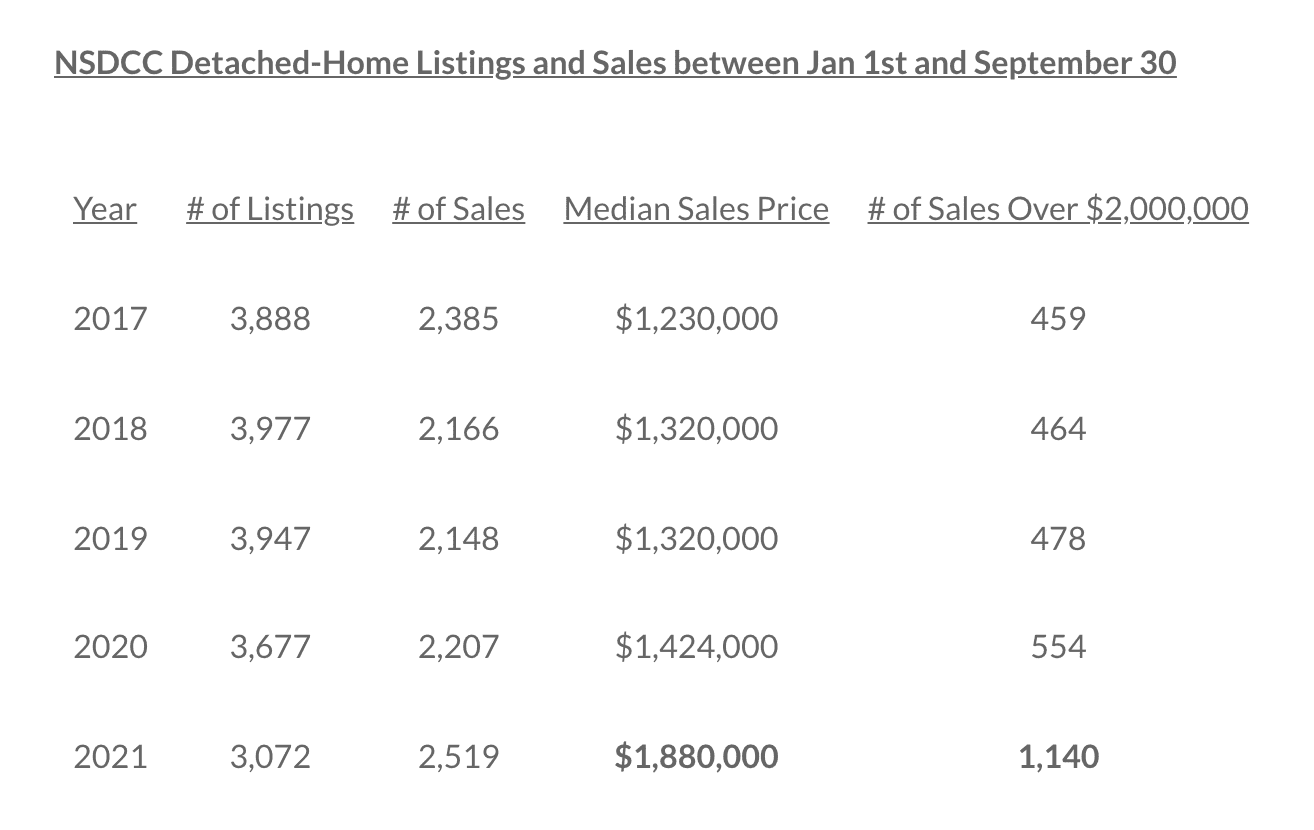Select the 3,888 listings value
The height and width of the screenshot is (830, 1314).
[x=270, y=319]
